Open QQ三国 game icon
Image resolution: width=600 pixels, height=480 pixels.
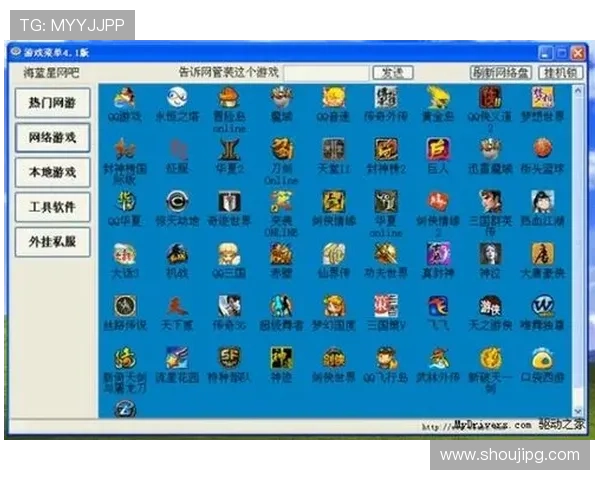(229, 254)
